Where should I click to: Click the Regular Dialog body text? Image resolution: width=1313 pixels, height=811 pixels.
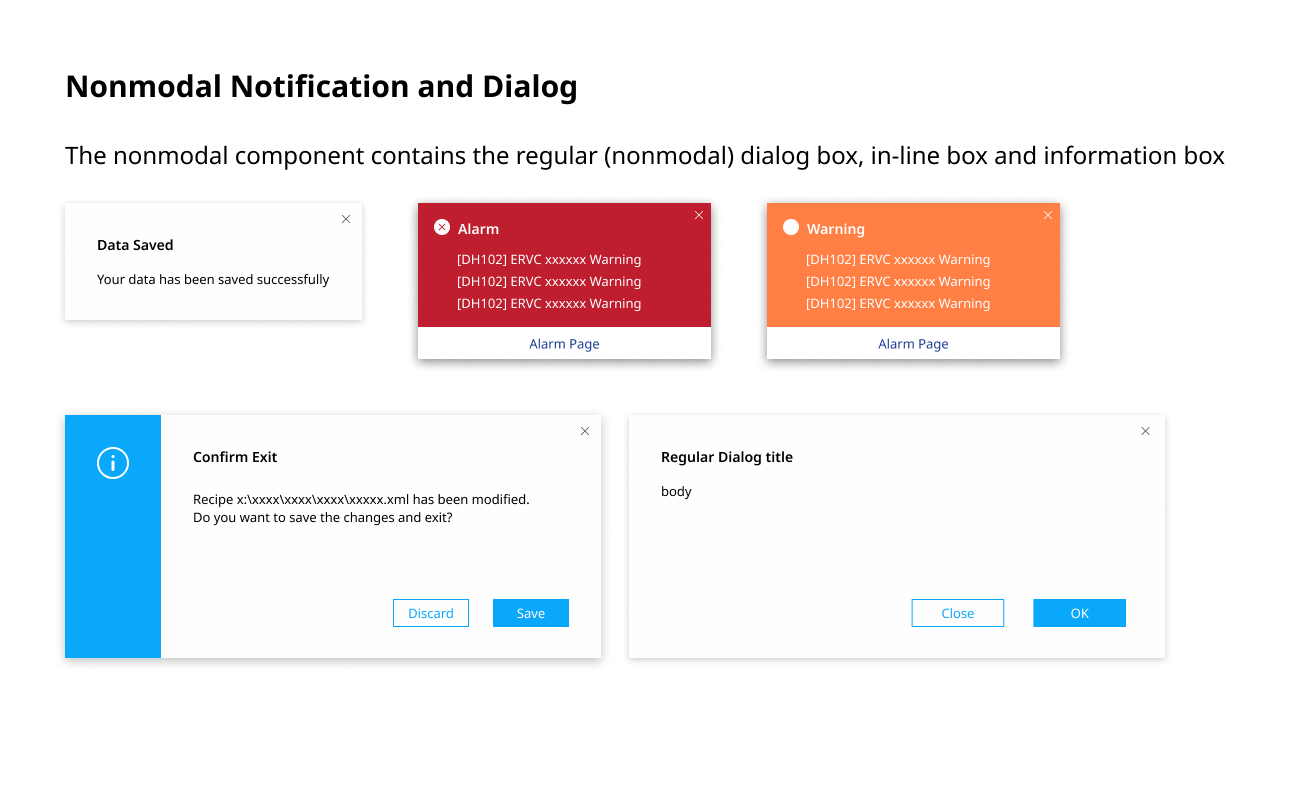click(676, 492)
